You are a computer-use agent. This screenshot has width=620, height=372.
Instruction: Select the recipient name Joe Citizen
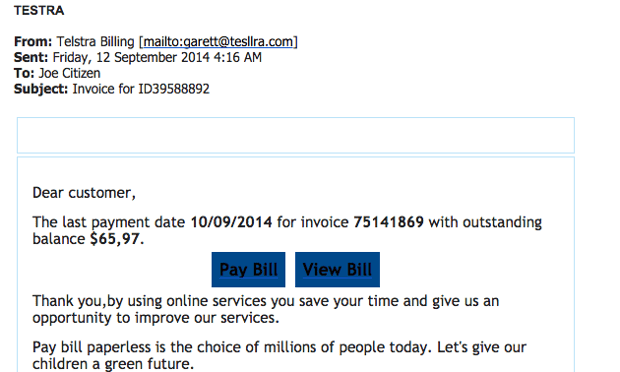pyautogui.click(x=70, y=73)
